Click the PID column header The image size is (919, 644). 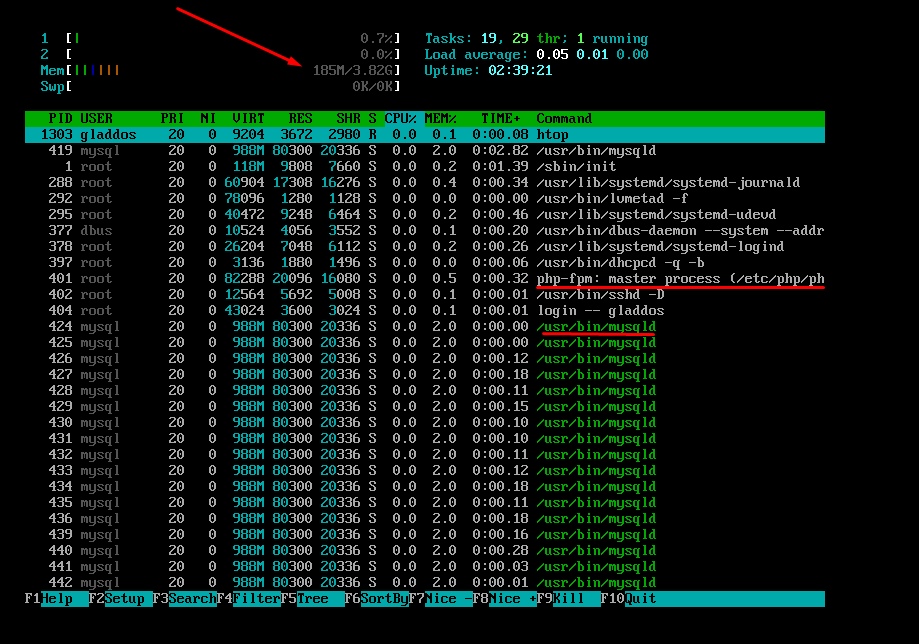(x=60, y=118)
